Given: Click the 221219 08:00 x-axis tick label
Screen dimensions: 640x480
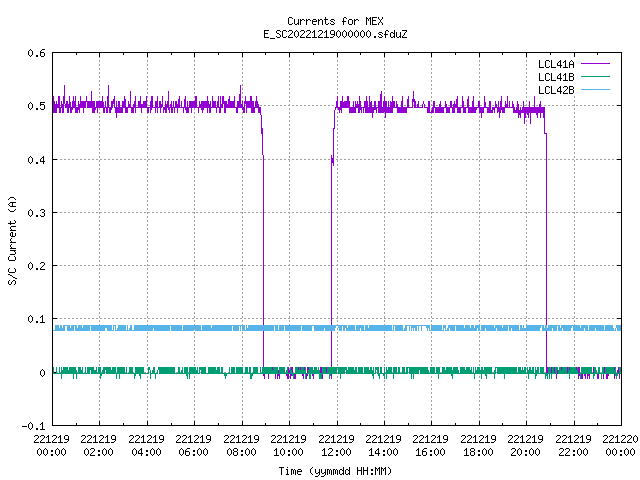Looking at the screenshot, I should coord(241,445).
